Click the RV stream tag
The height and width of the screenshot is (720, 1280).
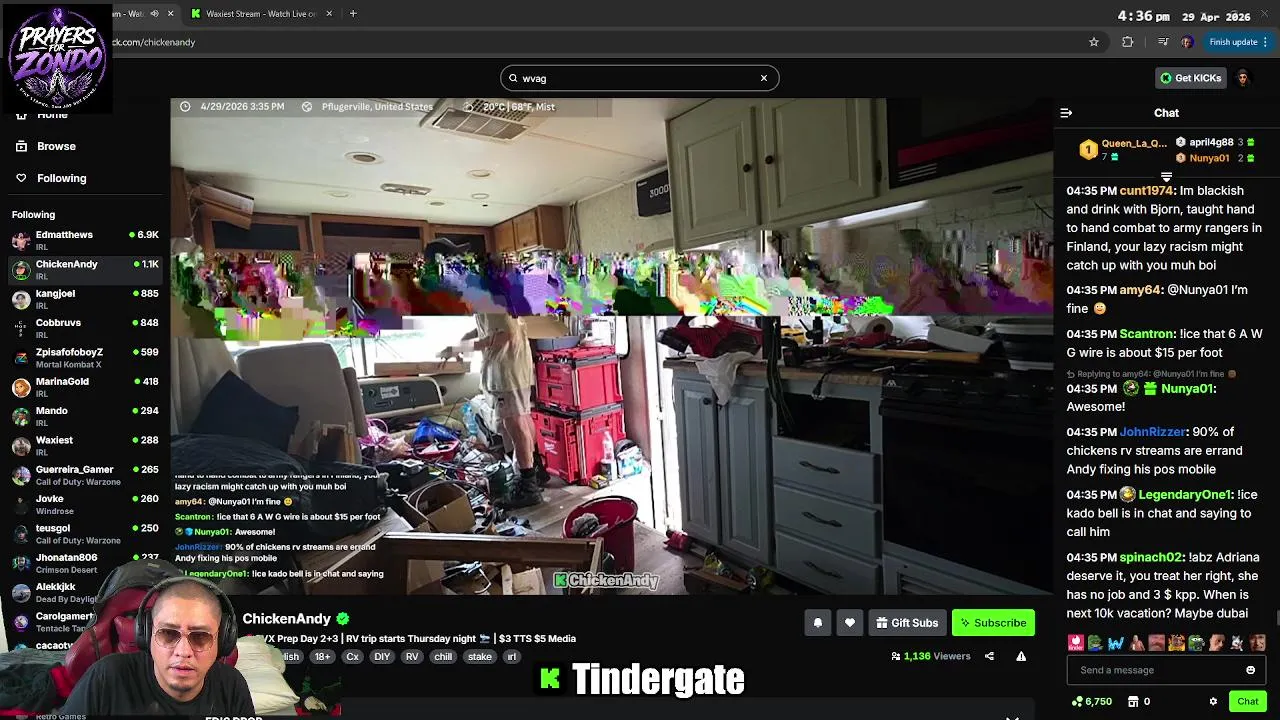412,657
